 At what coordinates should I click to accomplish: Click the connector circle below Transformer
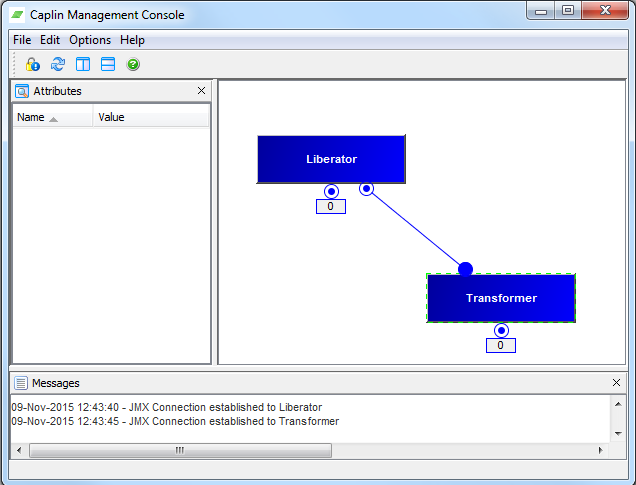point(501,330)
